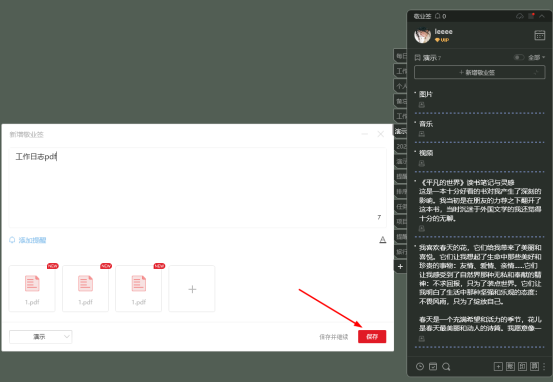Click the last boxed character icon
This screenshot has height=382, width=554.
point(534,366)
